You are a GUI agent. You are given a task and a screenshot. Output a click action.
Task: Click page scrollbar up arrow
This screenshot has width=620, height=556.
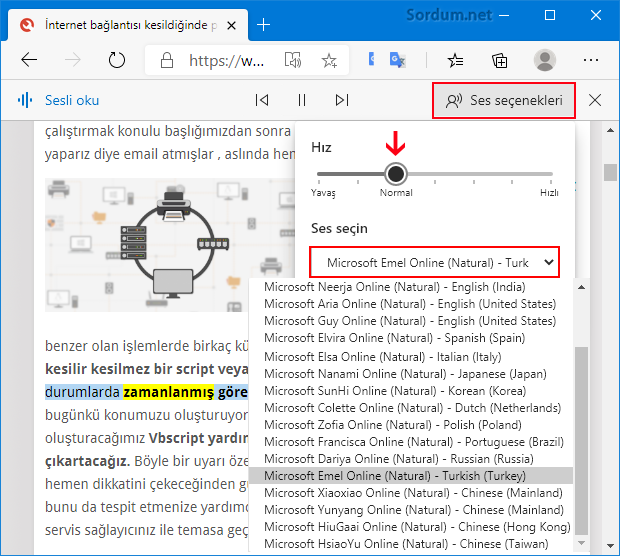click(611, 130)
